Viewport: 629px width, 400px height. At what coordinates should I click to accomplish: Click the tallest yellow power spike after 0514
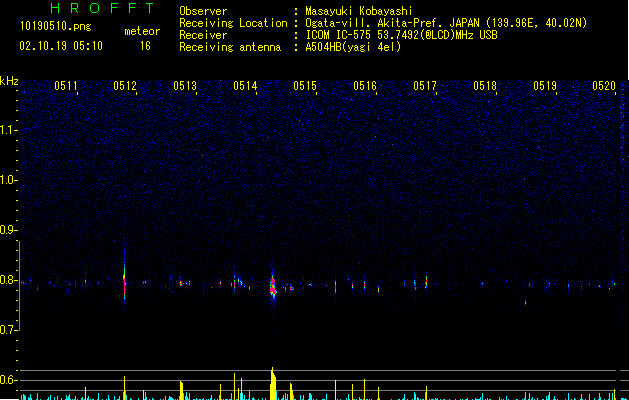coord(273,383)
